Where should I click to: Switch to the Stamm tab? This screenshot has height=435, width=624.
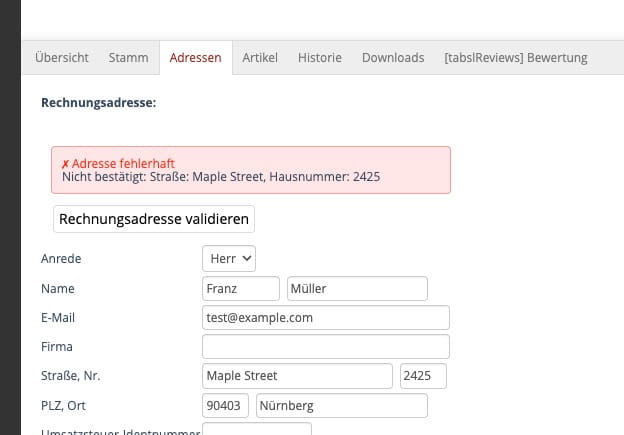pos(128,58)
